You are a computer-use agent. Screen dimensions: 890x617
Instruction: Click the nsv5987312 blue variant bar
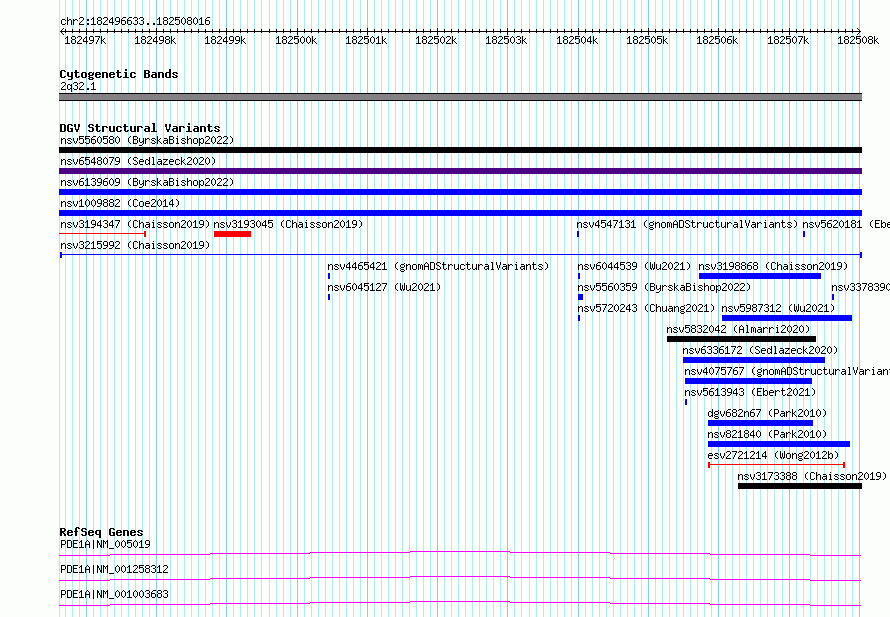pyautogui.click(x=787, y=318)
